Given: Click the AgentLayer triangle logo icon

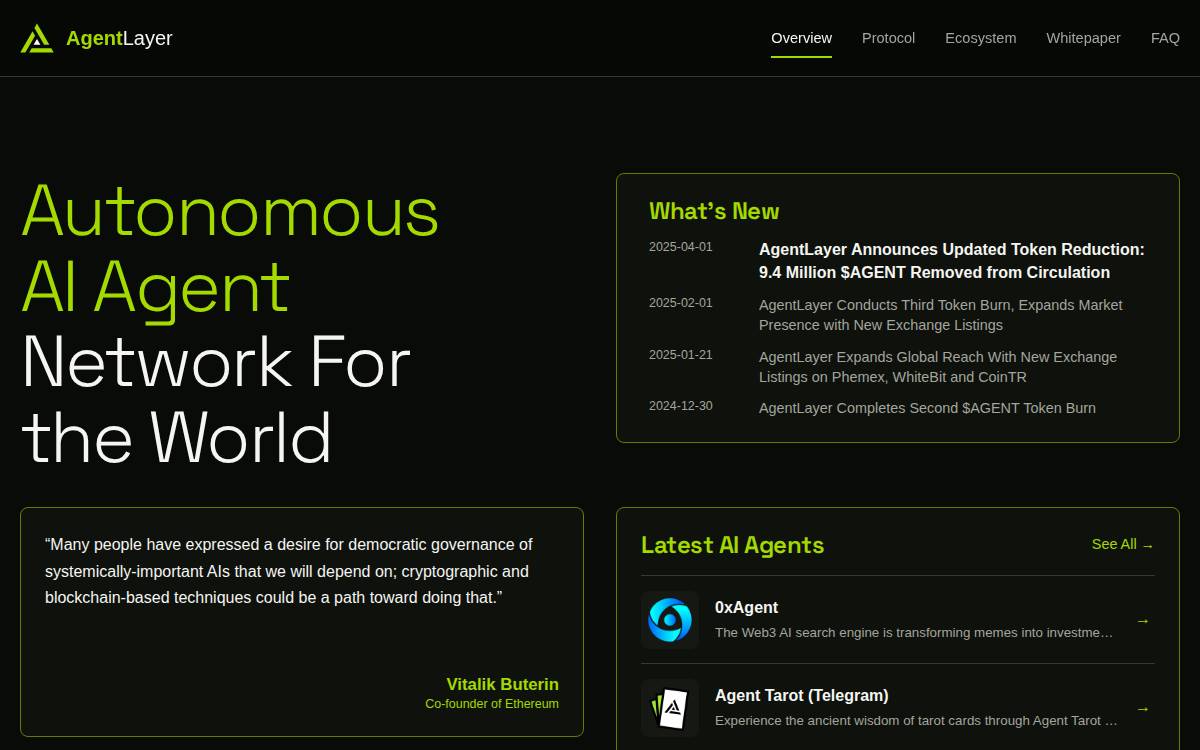Looking at the screenshot, I should (x=37, y=38).
